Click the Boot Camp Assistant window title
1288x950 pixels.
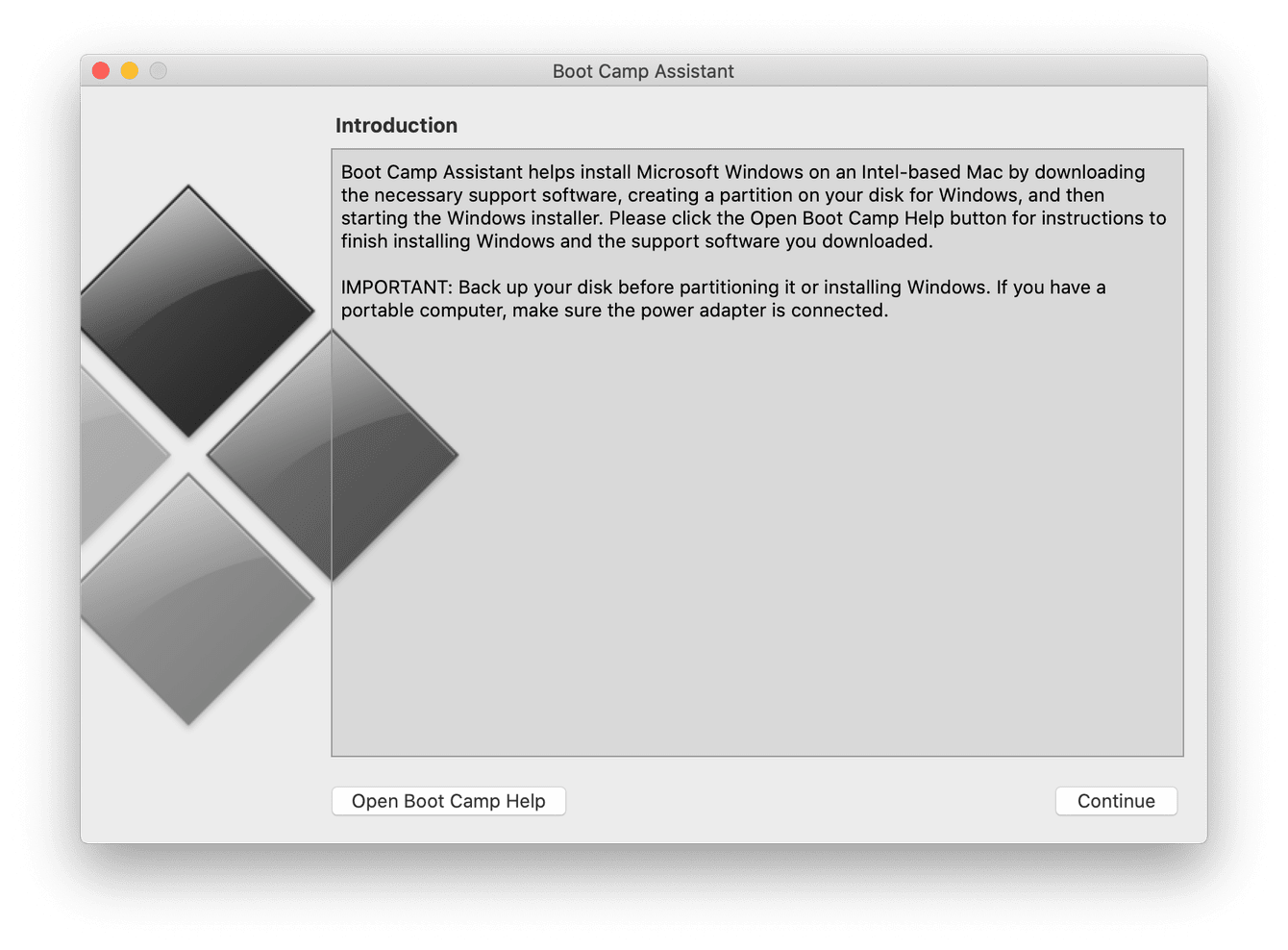coord(643,71)
